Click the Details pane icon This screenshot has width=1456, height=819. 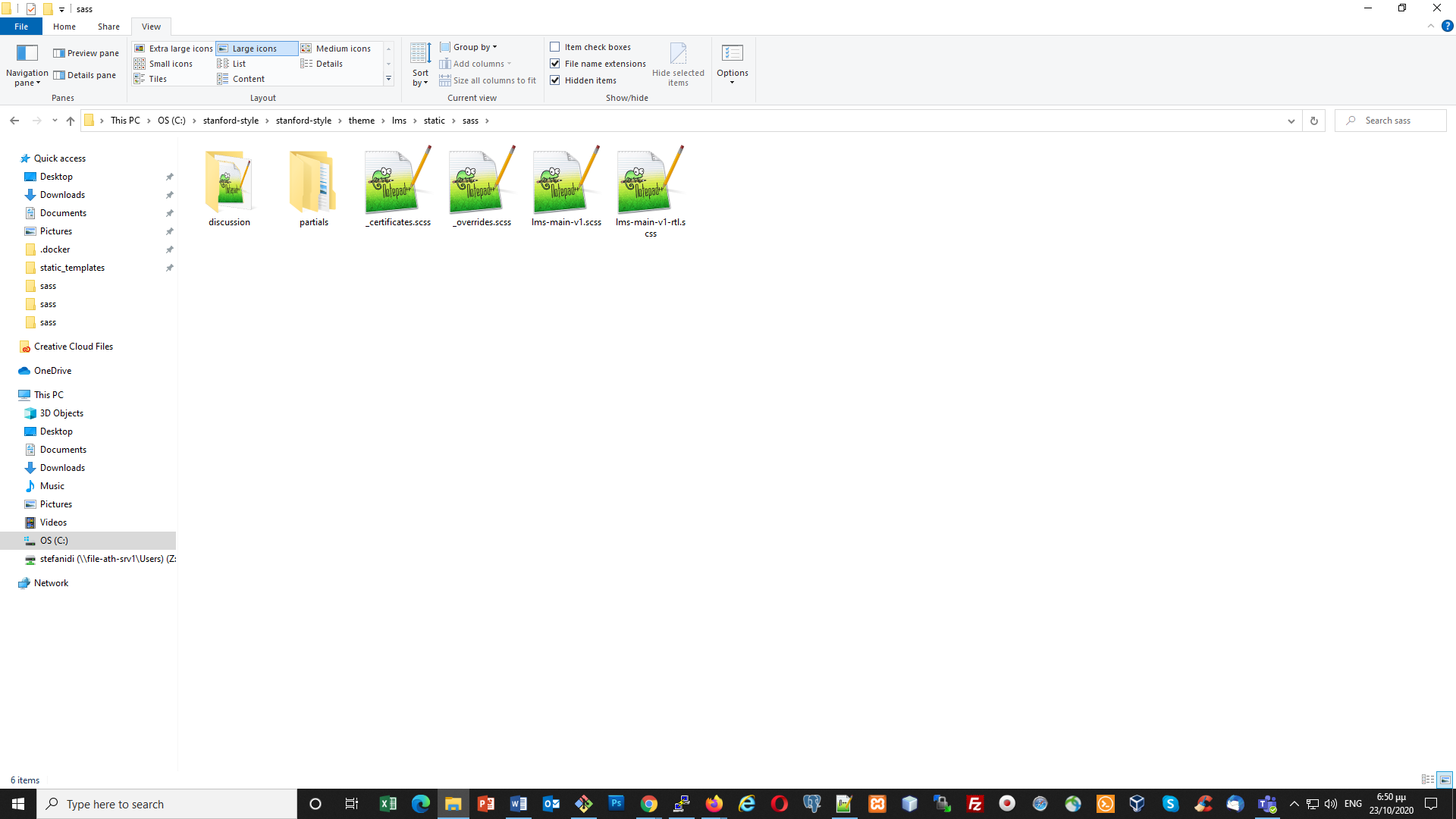[x=59, y=75]
